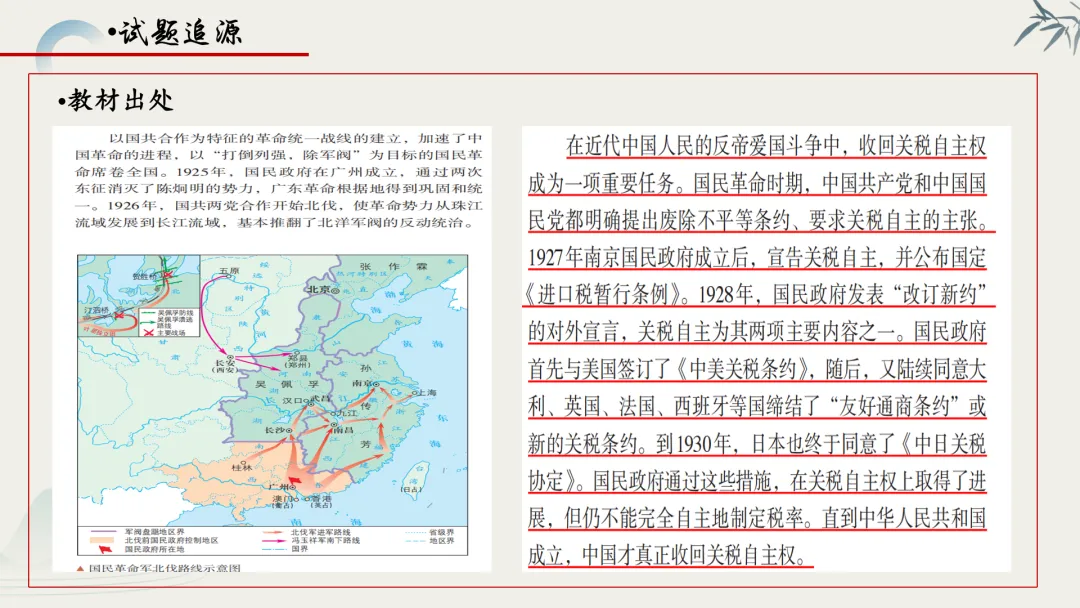Screen dimensions: 1080x608
Task: Click the "贺胜桥" label in the inset map
Action: [145, 276]
